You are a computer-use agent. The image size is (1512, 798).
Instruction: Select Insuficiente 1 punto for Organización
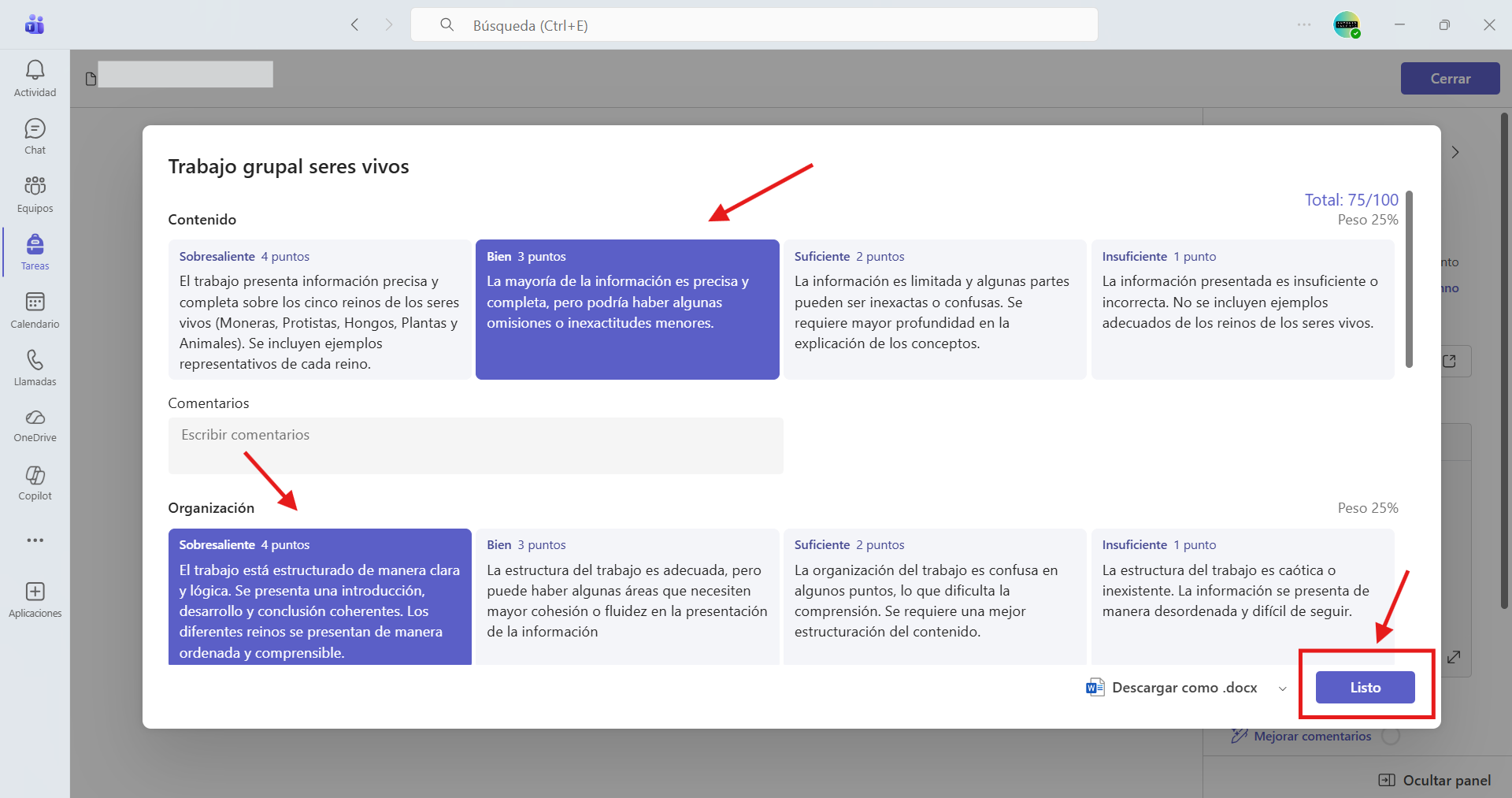click(x=1243, y=596)
